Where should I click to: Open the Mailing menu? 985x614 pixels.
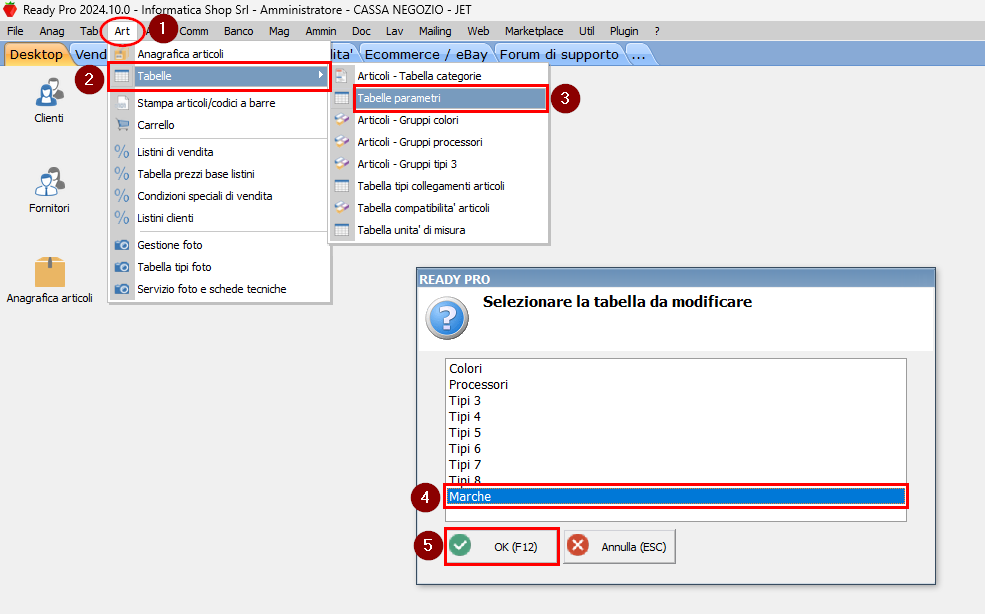435,31
